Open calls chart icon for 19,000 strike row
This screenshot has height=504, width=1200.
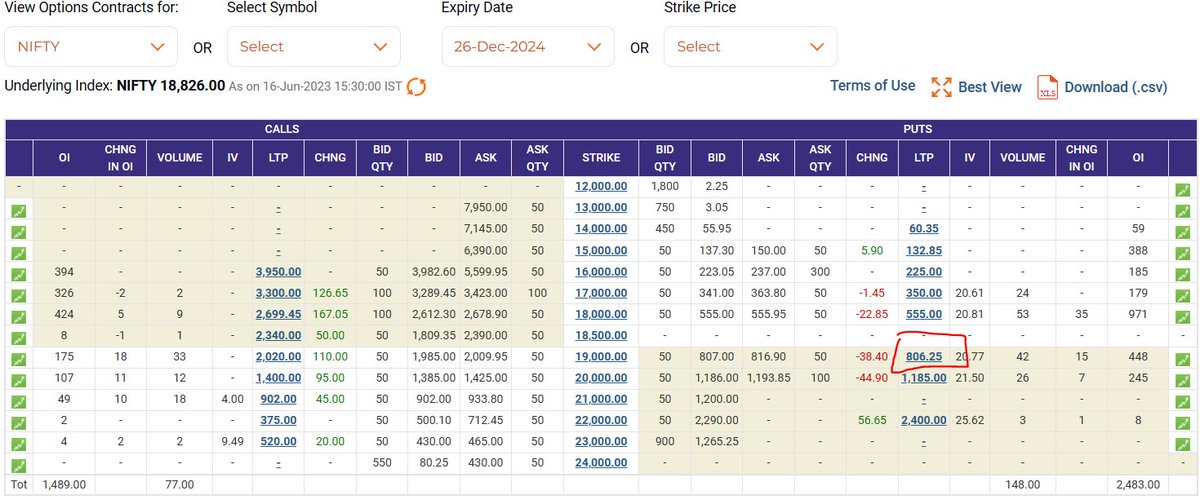tap(18, 359)
